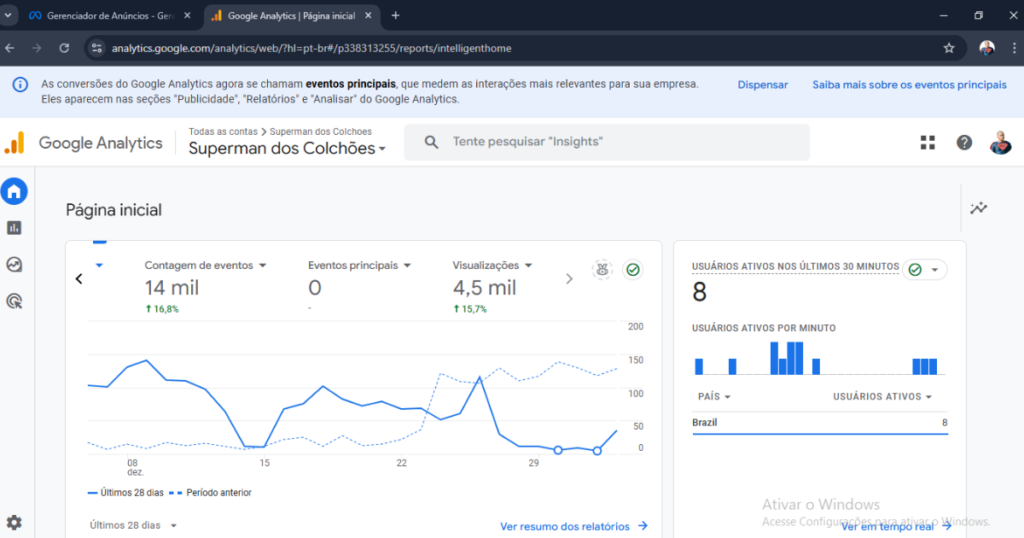Open the Admin gear icon
This screenshot has height=538, width=1024.
[x=14, y=522]
